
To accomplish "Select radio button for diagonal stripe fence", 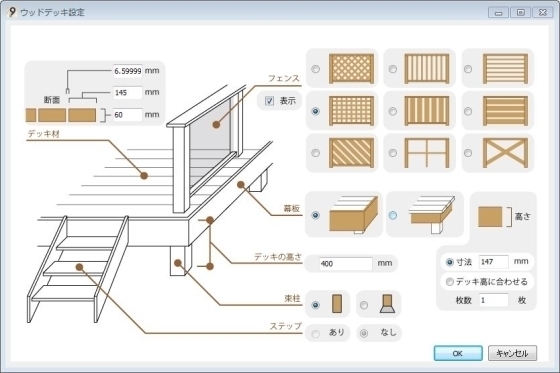I will pos(315,153).
